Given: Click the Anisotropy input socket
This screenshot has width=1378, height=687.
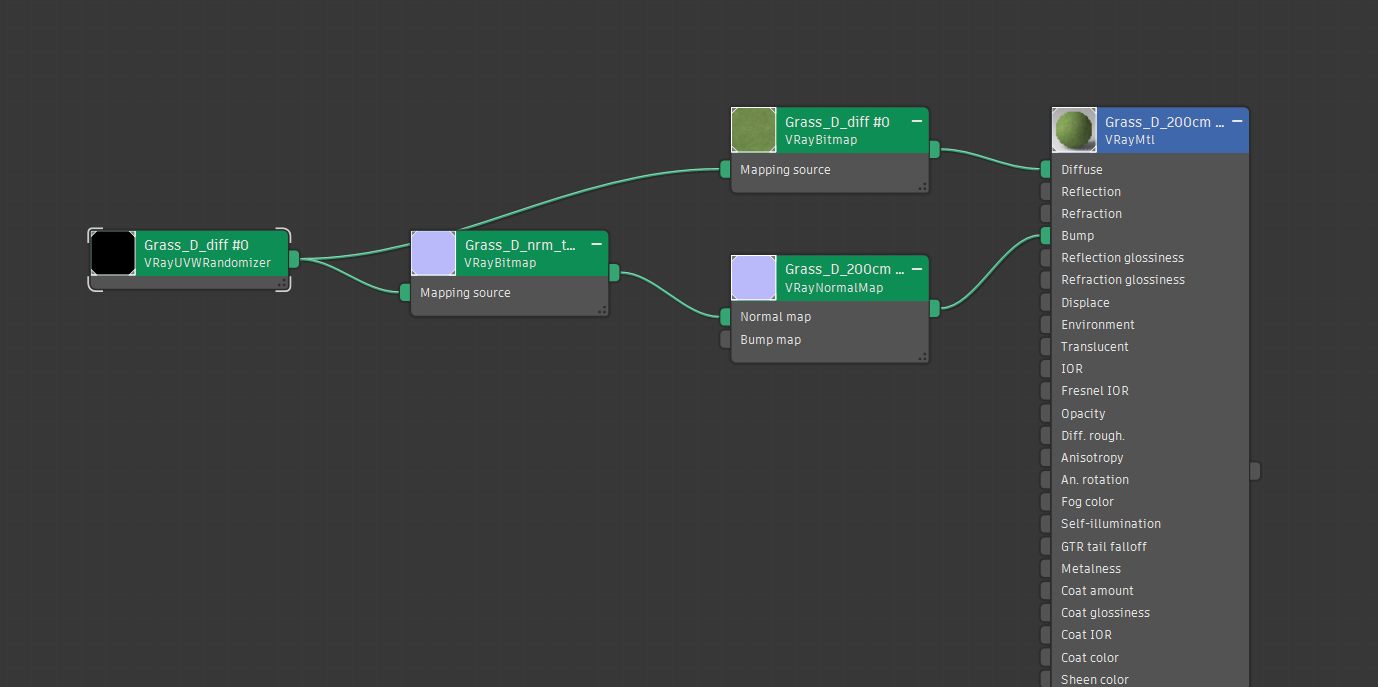Looking at the screenshot, I should coord(1045,457).
